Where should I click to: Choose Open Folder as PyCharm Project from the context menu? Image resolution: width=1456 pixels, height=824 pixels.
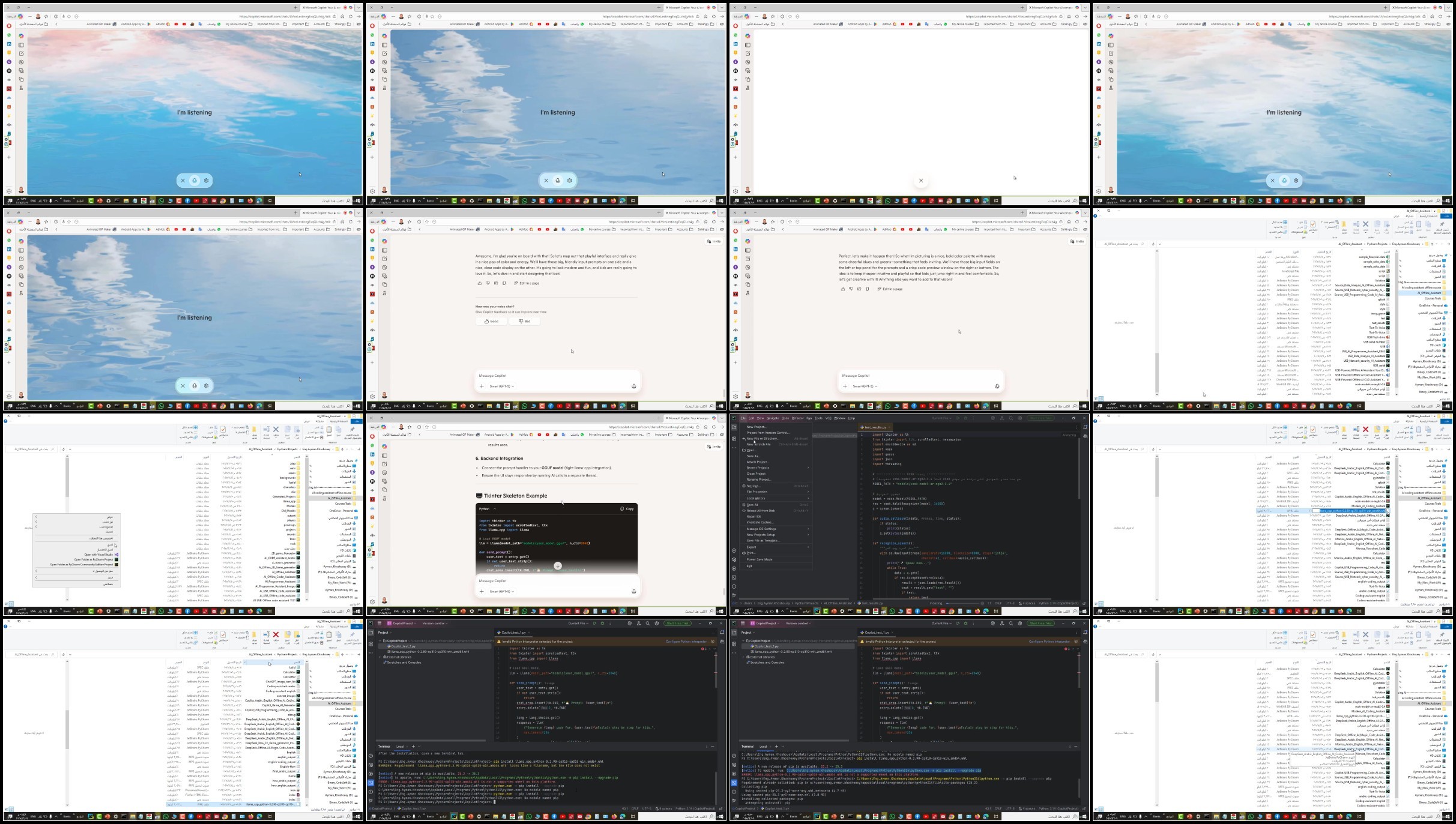coord(93,559)
